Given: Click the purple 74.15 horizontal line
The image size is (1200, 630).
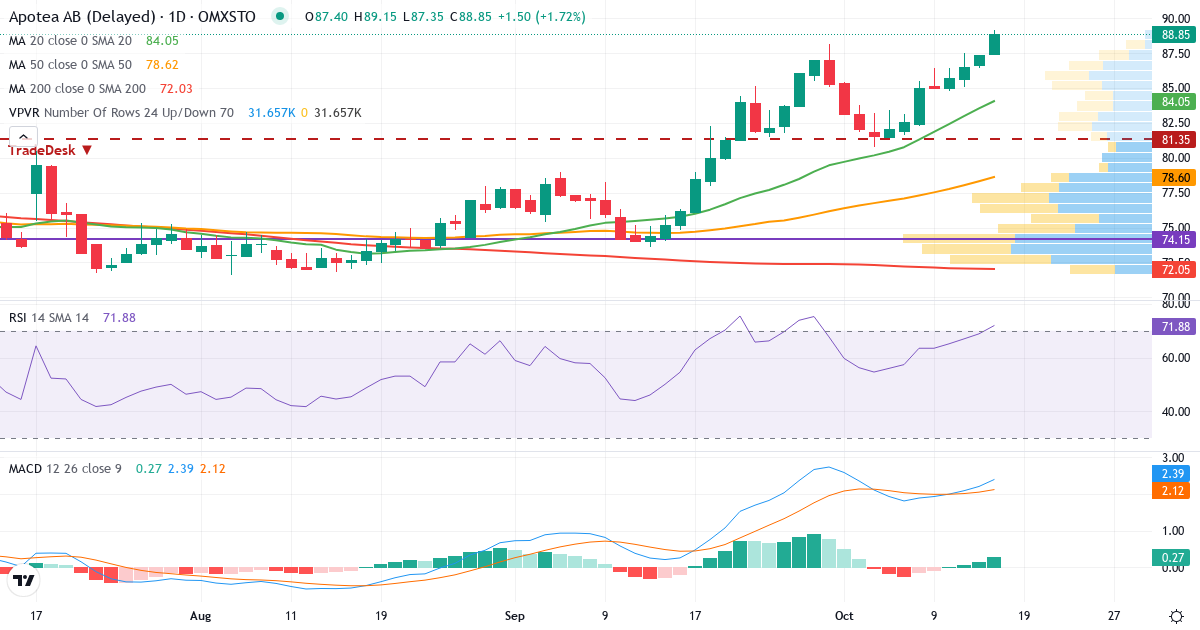Looking at the screenshot, I should (575, 239).
